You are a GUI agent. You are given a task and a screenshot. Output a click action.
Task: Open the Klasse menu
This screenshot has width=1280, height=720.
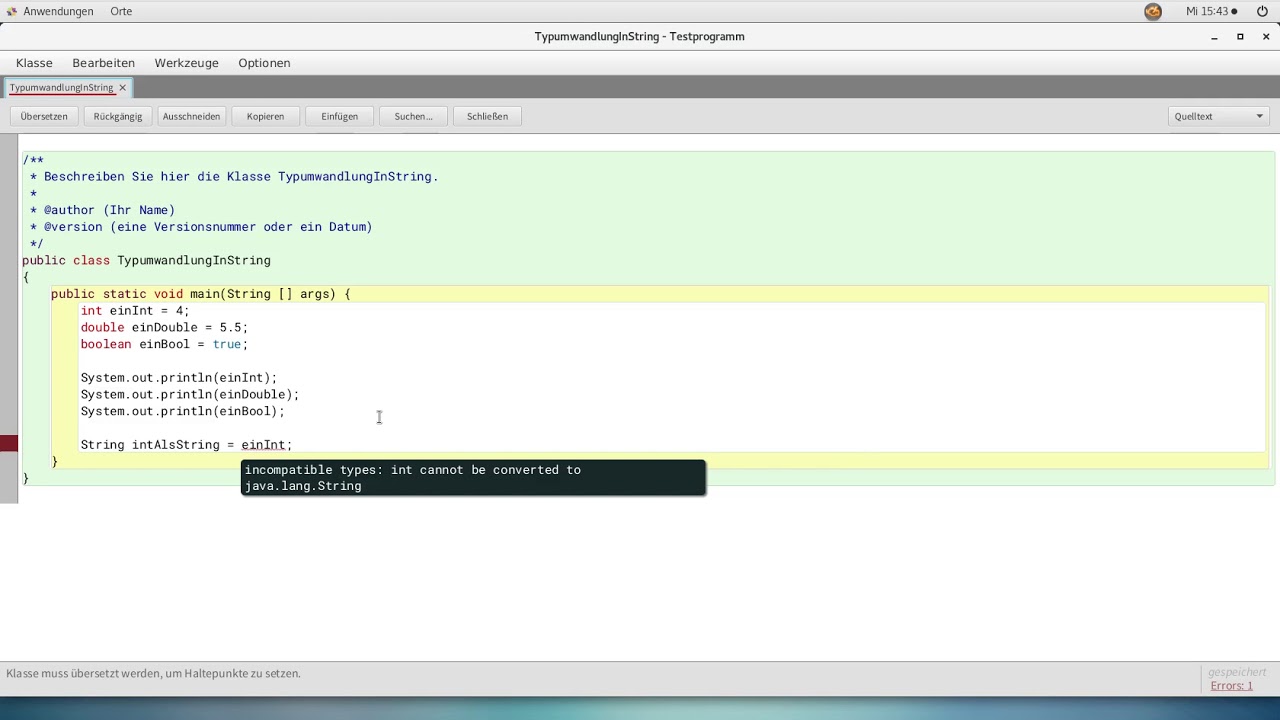[x=34, y=63]
